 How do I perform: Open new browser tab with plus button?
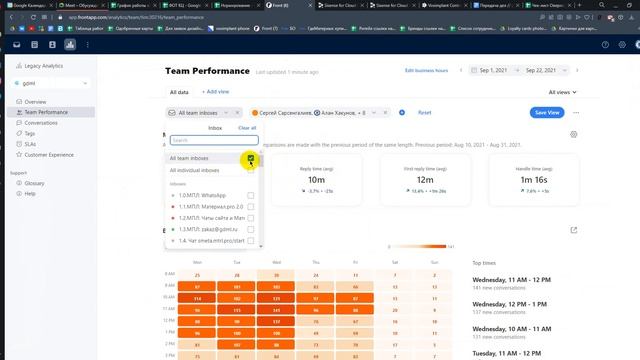[579, 5]
